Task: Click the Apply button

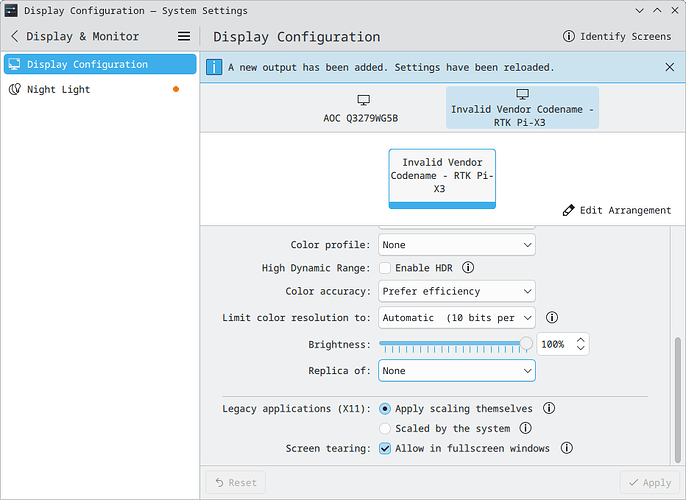Action: 650,483
